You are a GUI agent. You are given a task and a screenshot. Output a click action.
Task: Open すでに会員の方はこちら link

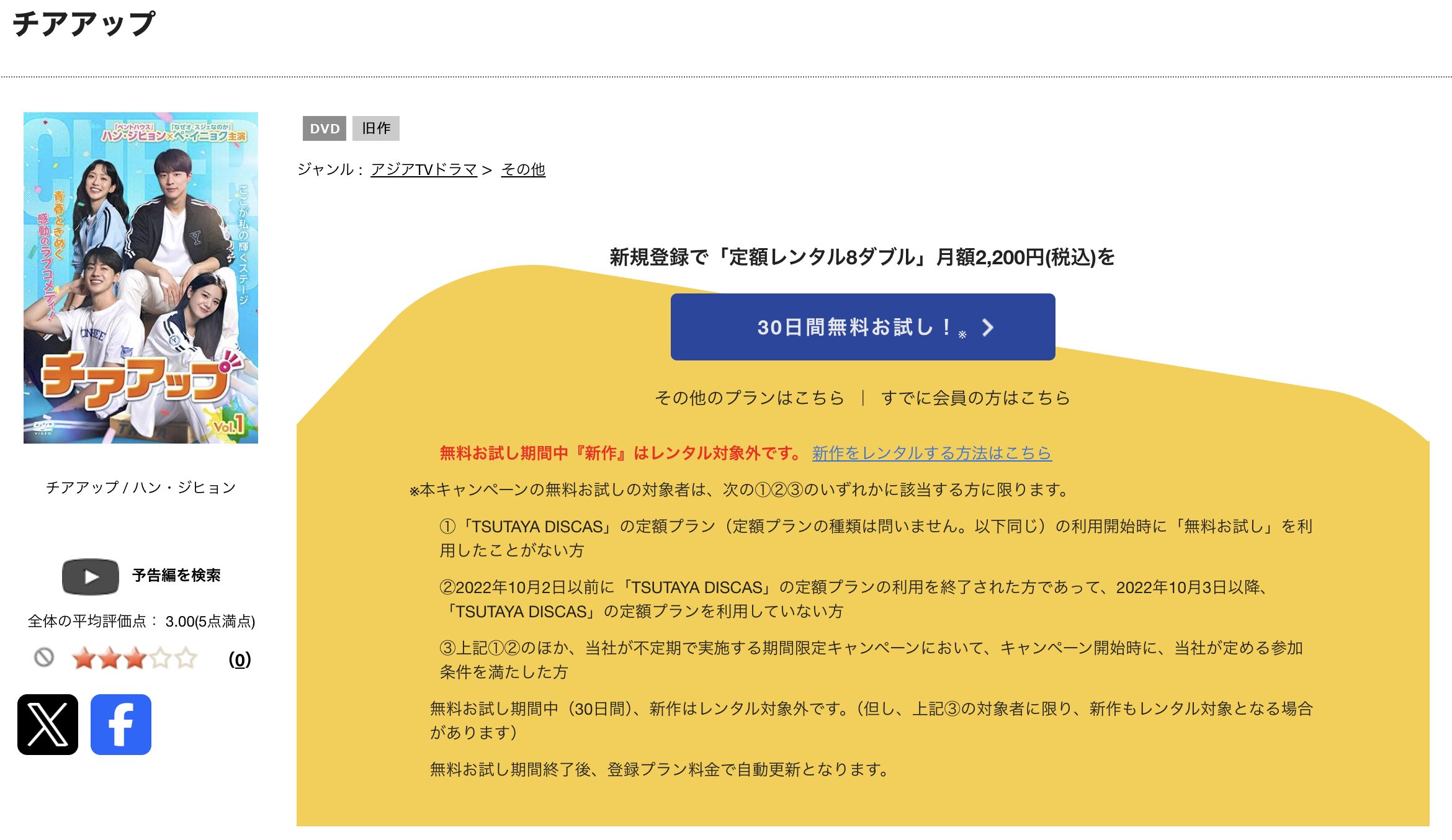click(975, 398)
